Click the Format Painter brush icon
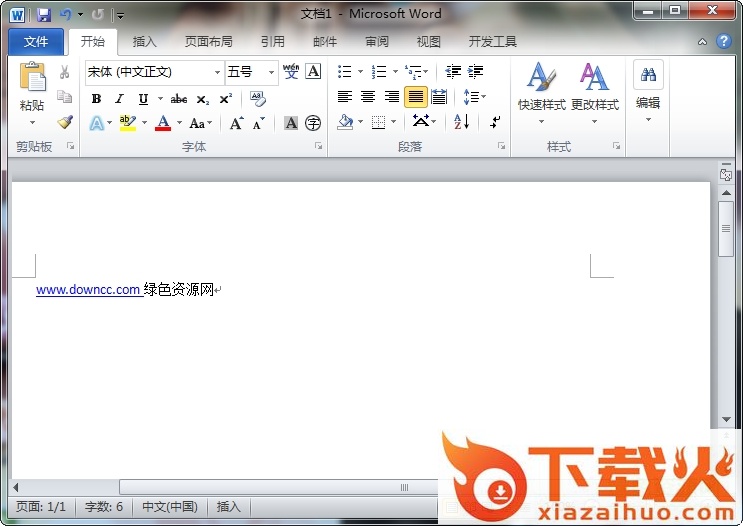The image size is (743, 526). [x=64, y=122]
